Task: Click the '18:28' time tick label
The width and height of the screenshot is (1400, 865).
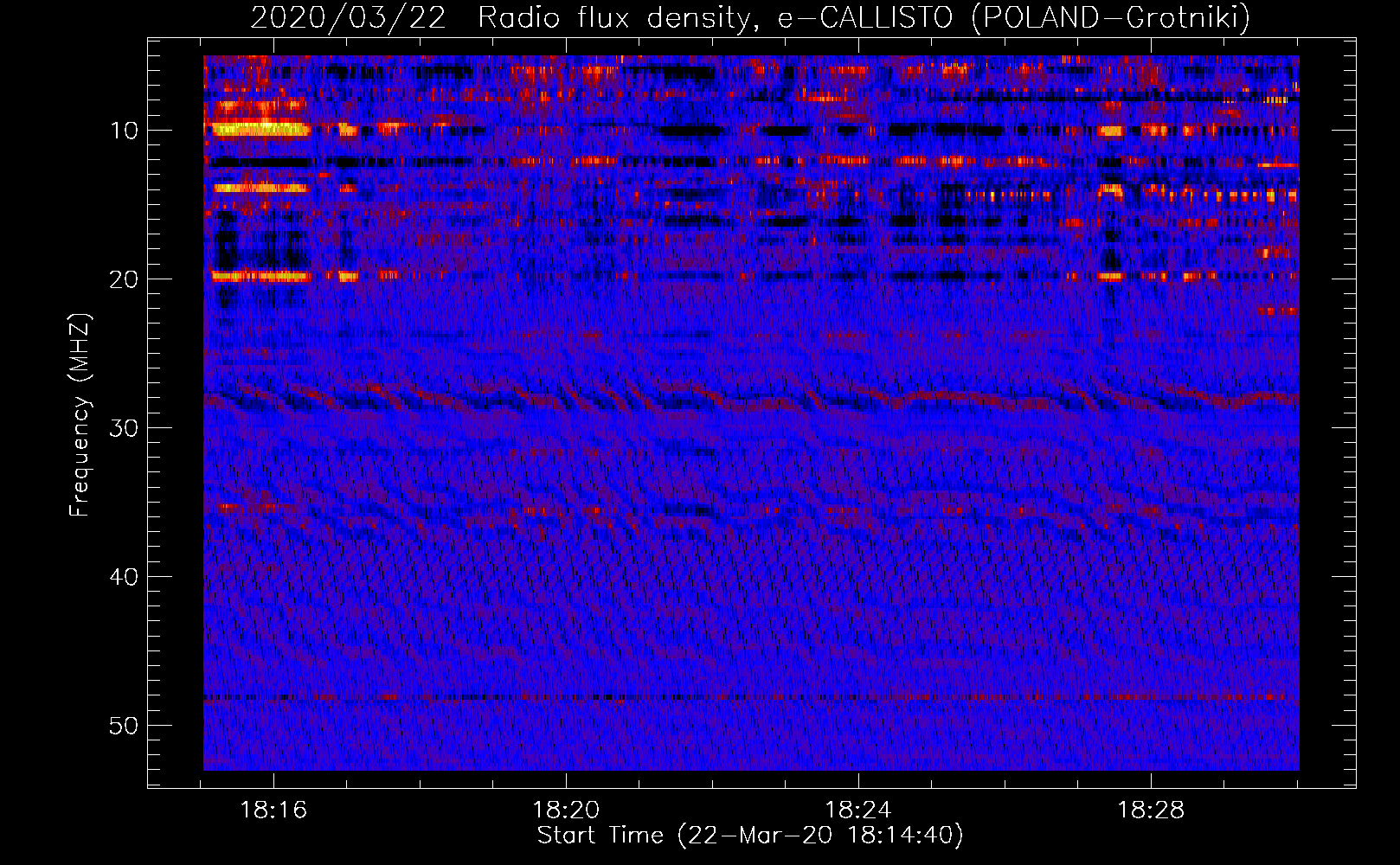Action: coord(1151,811)
